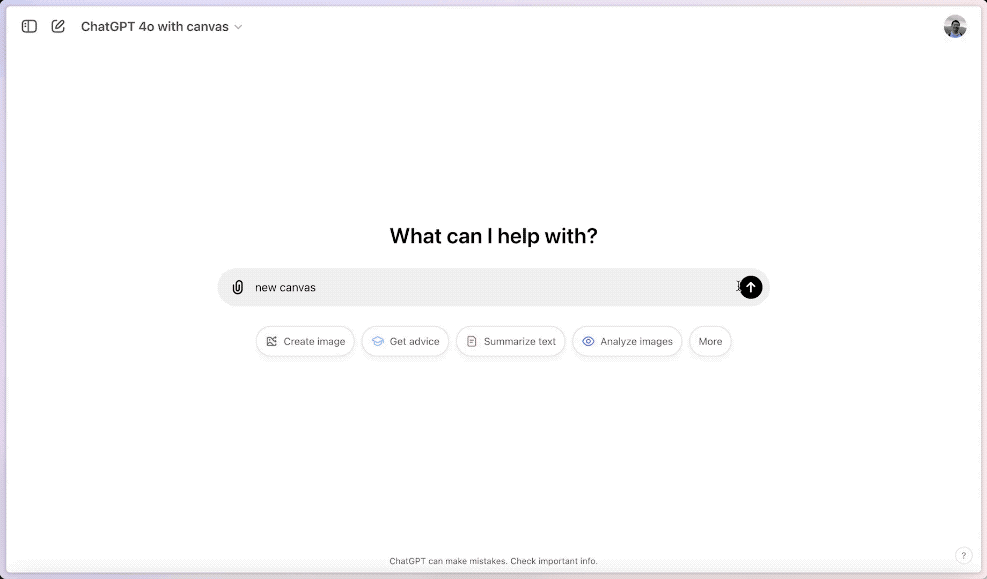The width and height of the screenshot is (987, 579).
Task: Send the message with the arrow button
Action: tap(750, 287)
